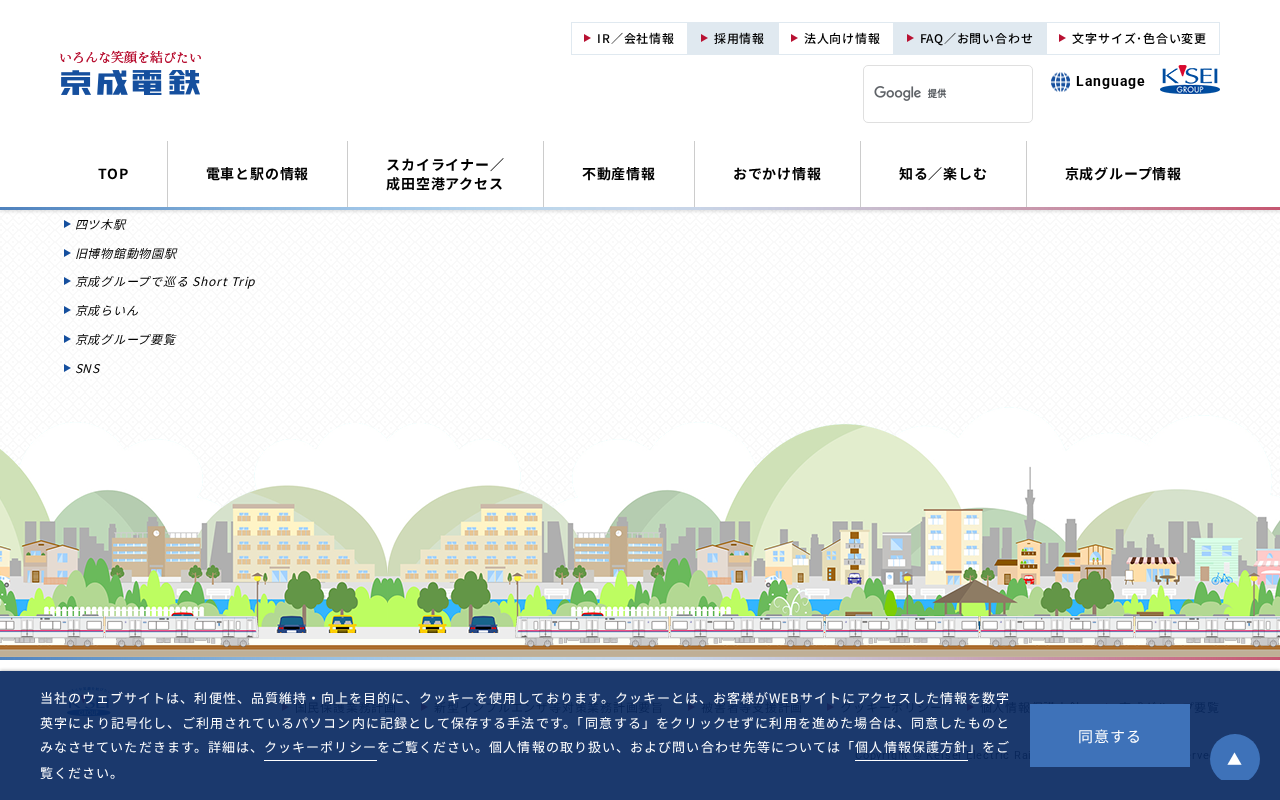Click the globe Language icon
This screenshot has height=800, width=1280.
tap(1060, 82)
